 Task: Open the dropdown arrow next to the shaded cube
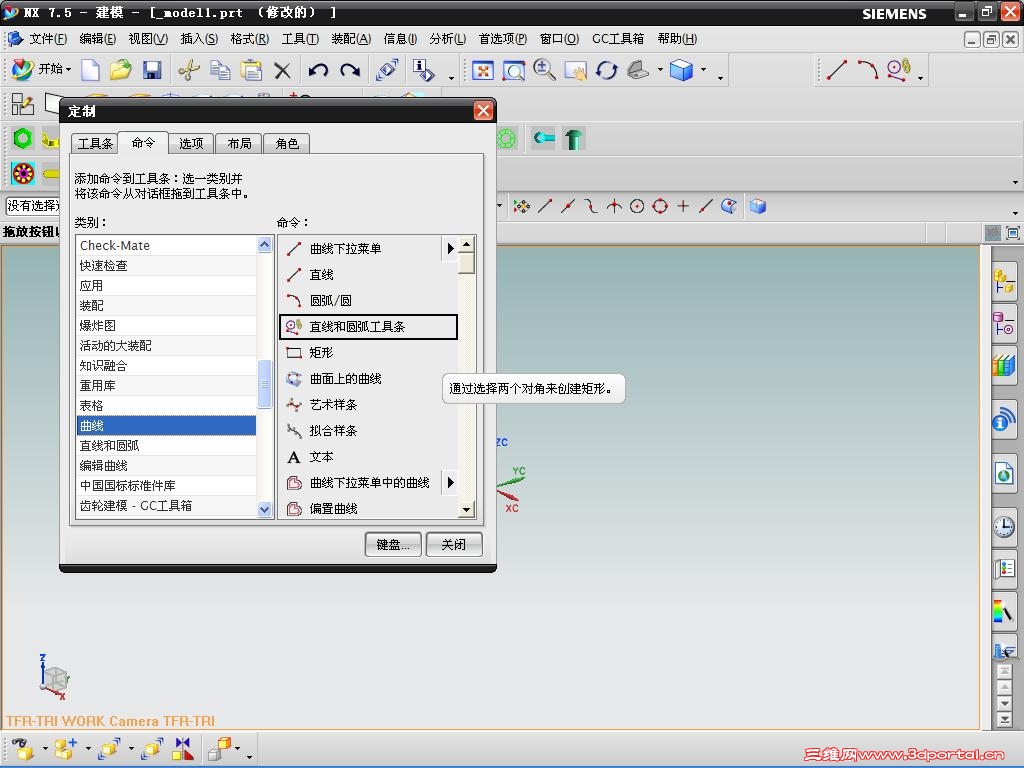(703, 69)
